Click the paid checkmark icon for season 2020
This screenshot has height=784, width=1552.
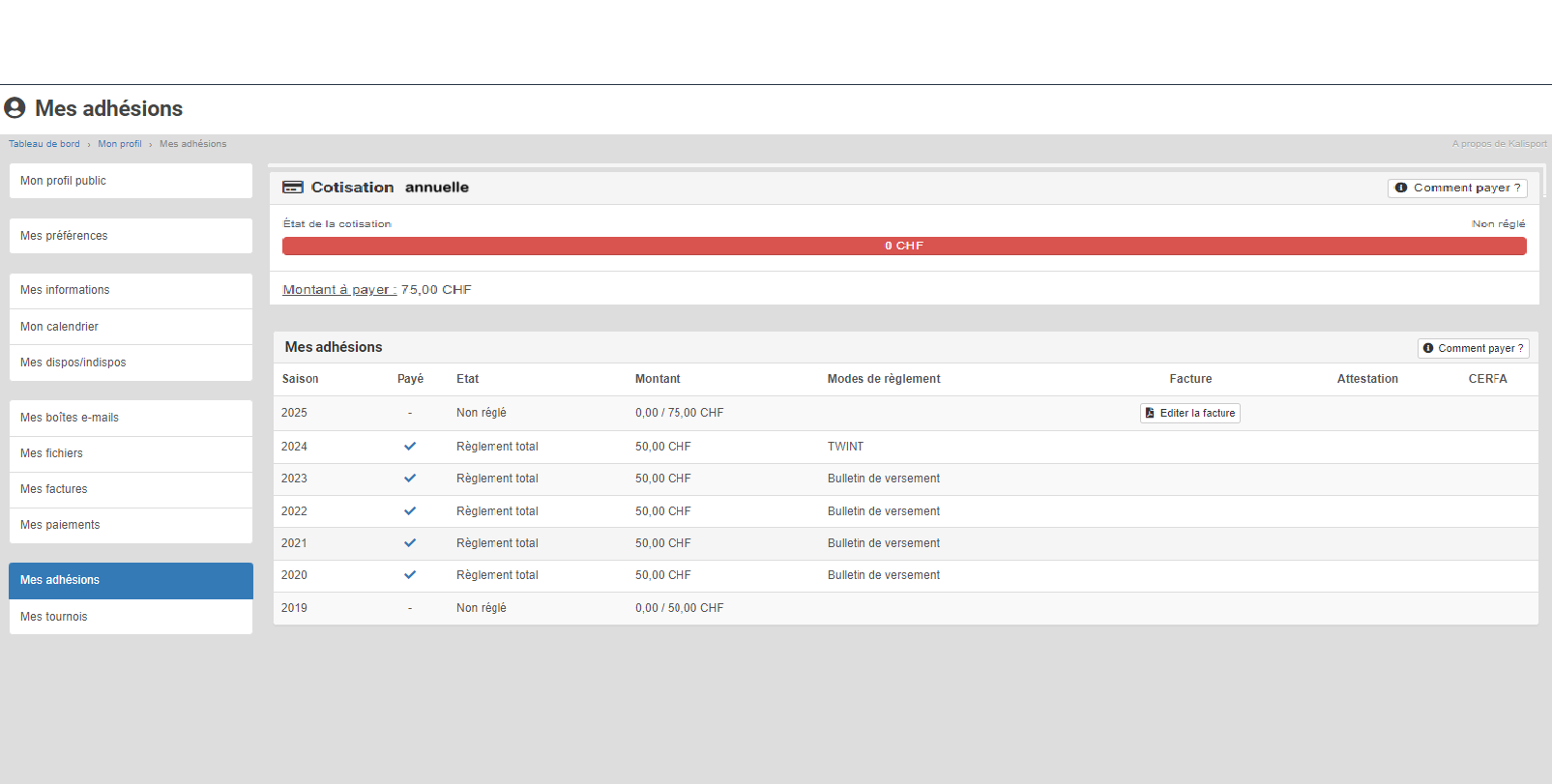(x=410, y=575)
